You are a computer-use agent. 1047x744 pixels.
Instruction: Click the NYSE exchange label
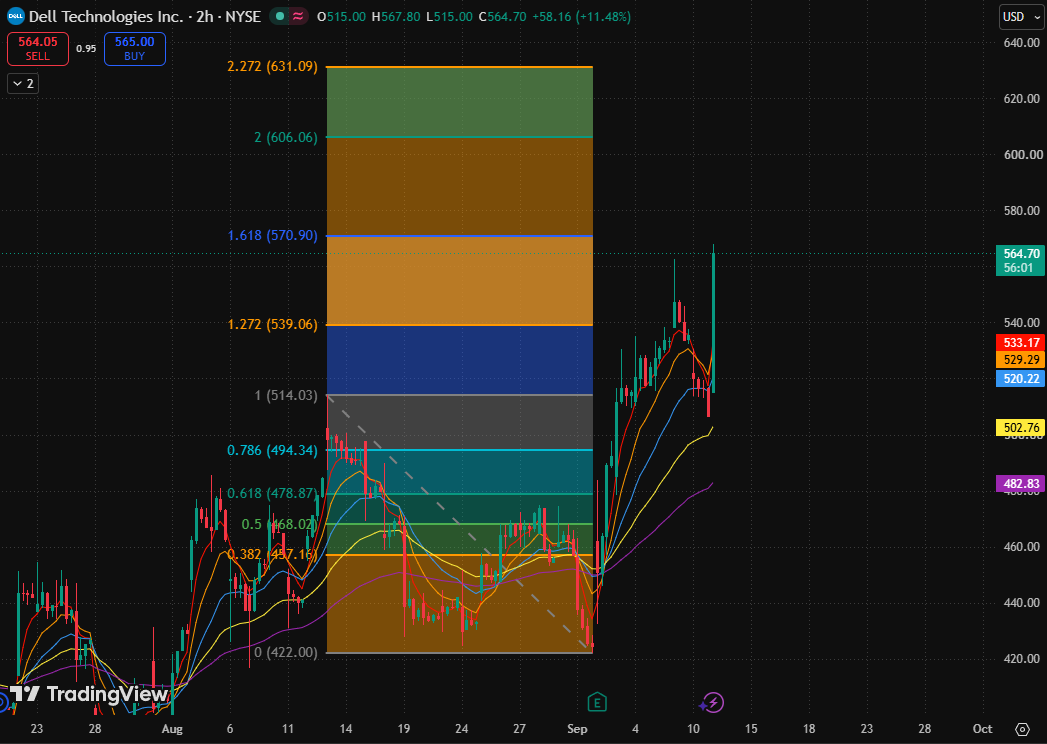pyautogui.click(x=243, y=17)
